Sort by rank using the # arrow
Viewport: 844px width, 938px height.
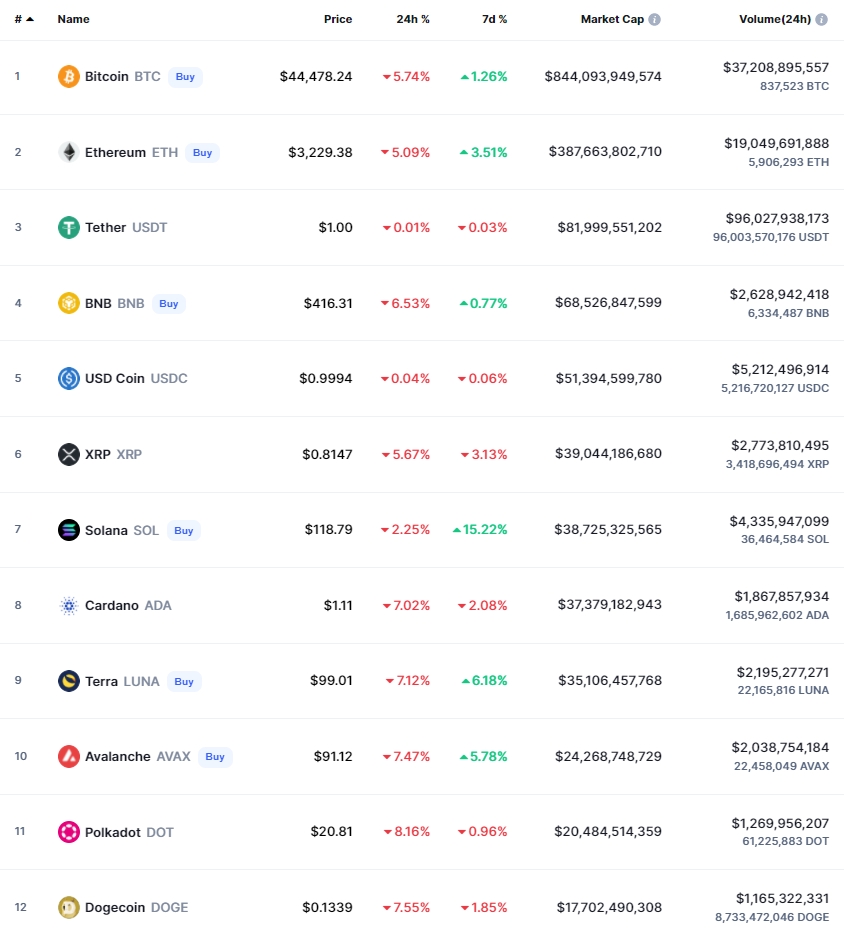click(25, 19)
